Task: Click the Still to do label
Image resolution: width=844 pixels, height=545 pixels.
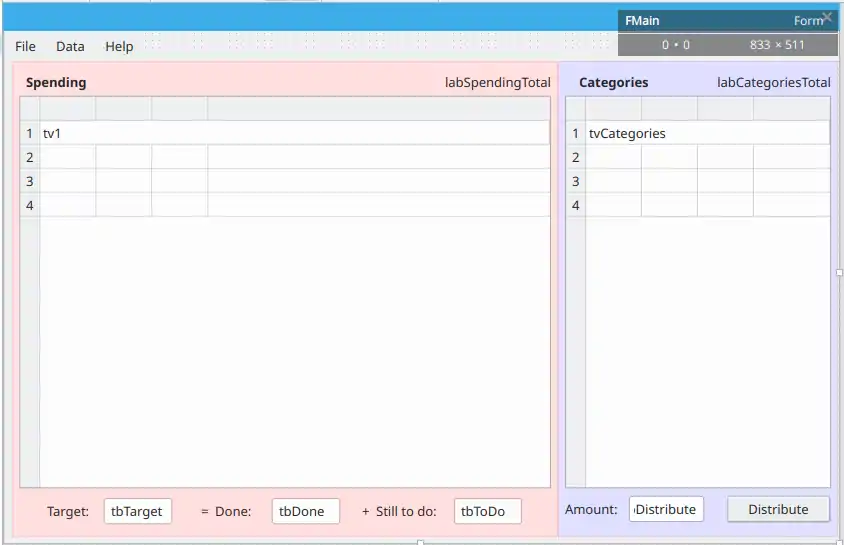Action: 405,511
